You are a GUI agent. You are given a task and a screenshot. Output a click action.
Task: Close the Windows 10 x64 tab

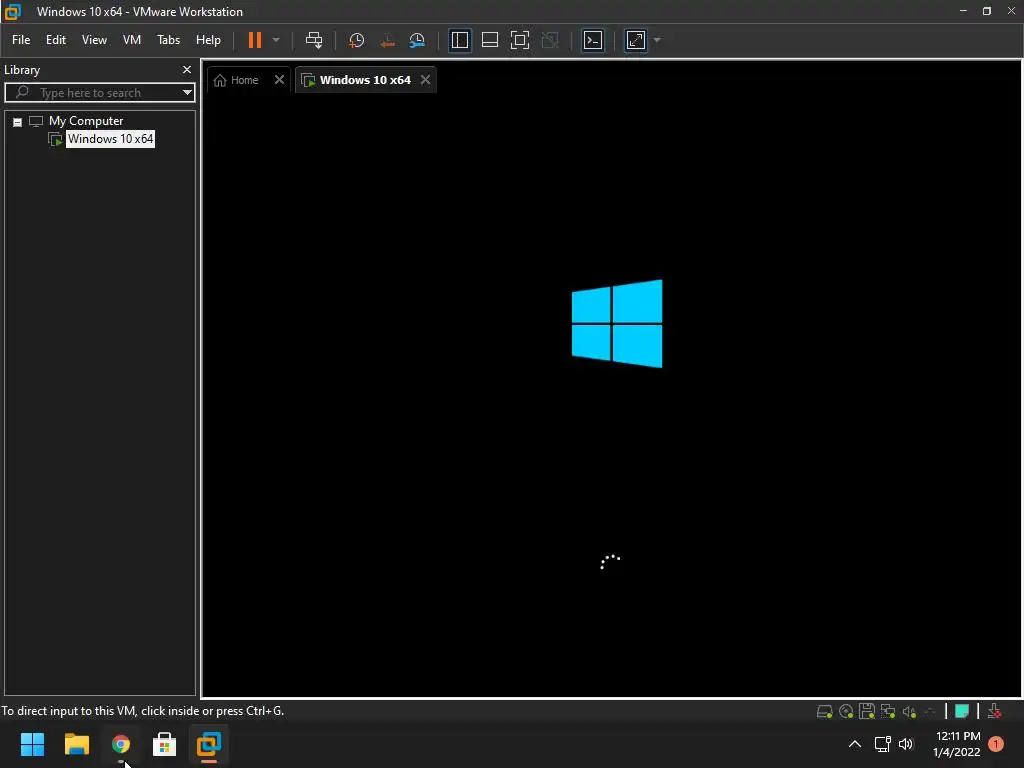coord(426,80)
